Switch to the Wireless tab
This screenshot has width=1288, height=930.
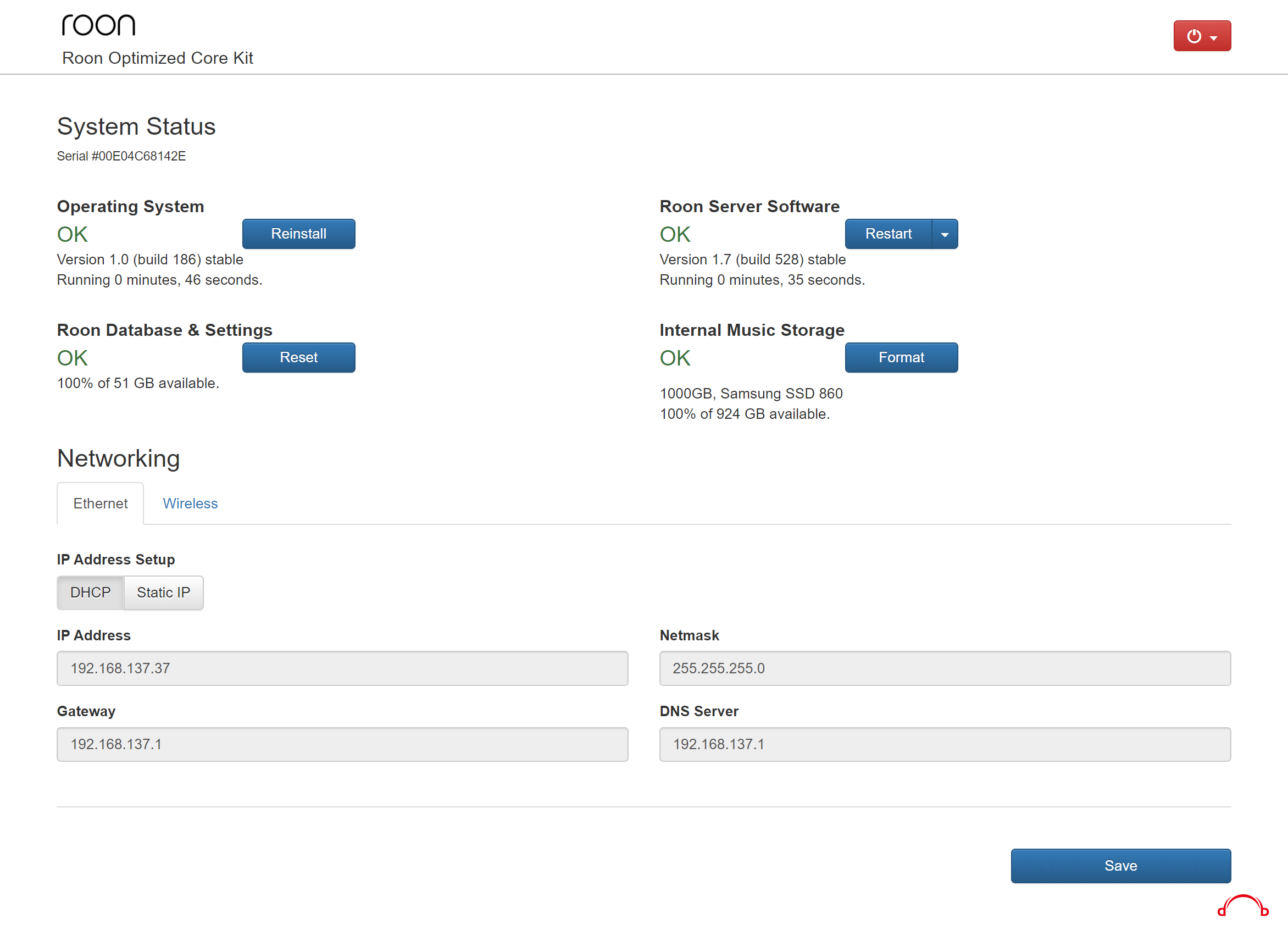click(x=190, y=503)
